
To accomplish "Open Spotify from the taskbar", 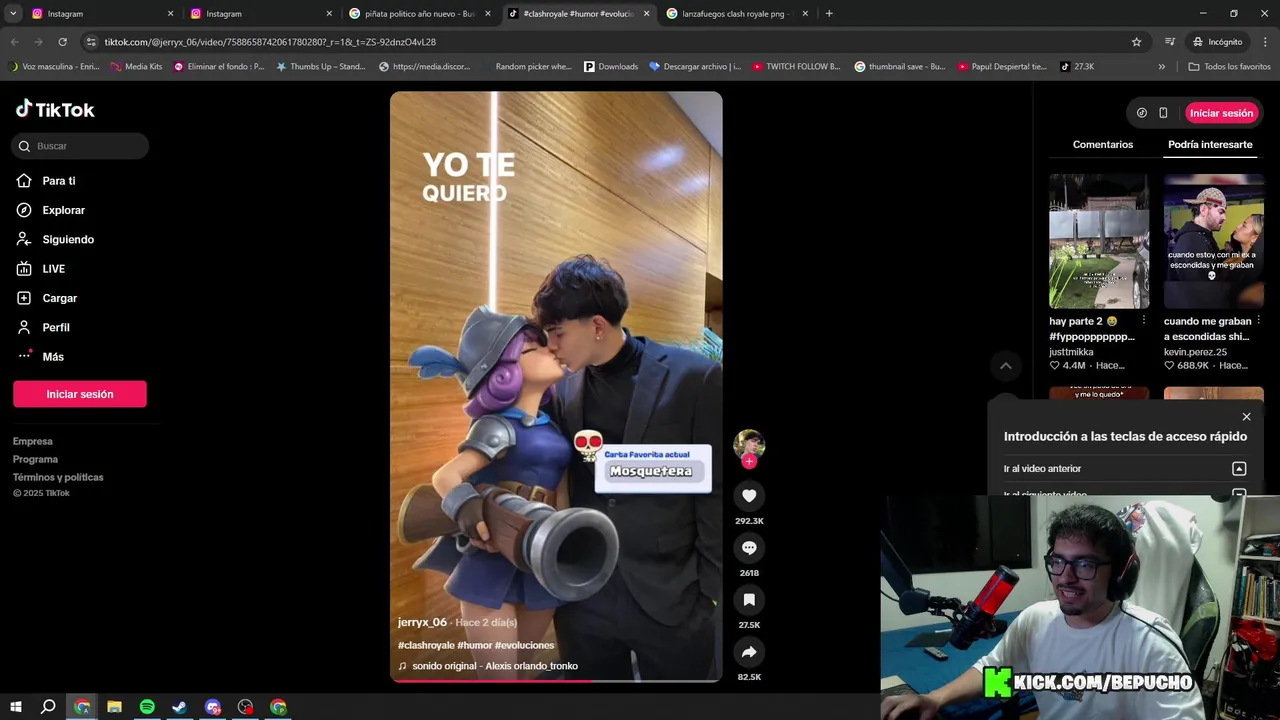I will click(x=147, y=707).
